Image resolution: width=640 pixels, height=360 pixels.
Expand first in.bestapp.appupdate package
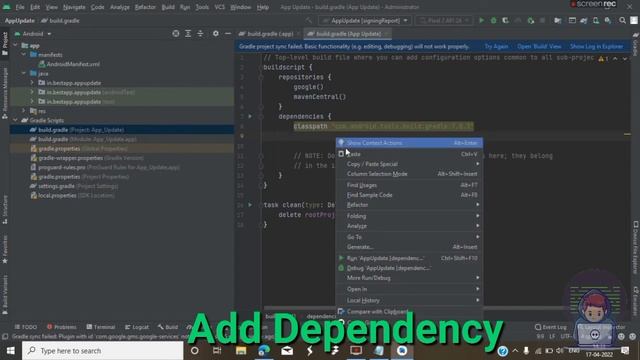[x=32, y=83]
